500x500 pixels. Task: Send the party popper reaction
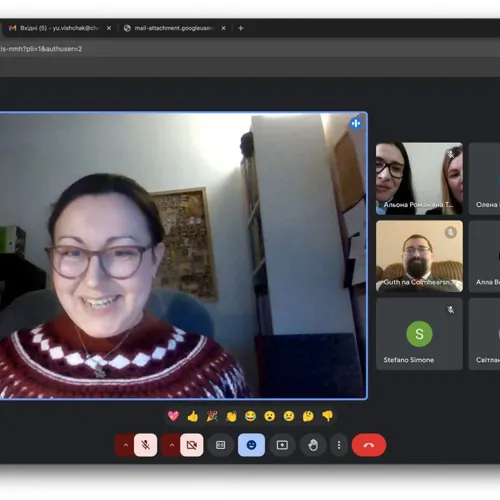pos(212,416)
